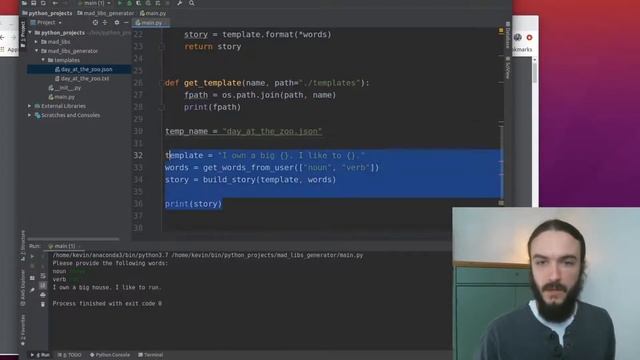Click the print icon in Run panel
This screenshot has width=640, height=360.
(43, 295)
